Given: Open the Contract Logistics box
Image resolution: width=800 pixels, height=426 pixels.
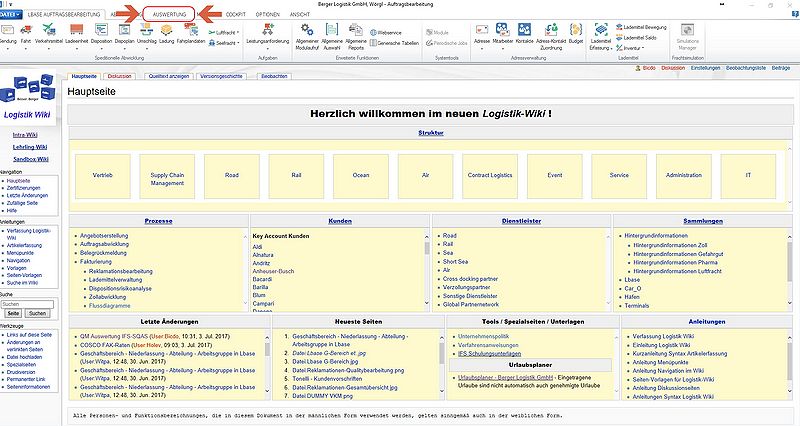Looking at the screenshot, I should click(490, 176).
